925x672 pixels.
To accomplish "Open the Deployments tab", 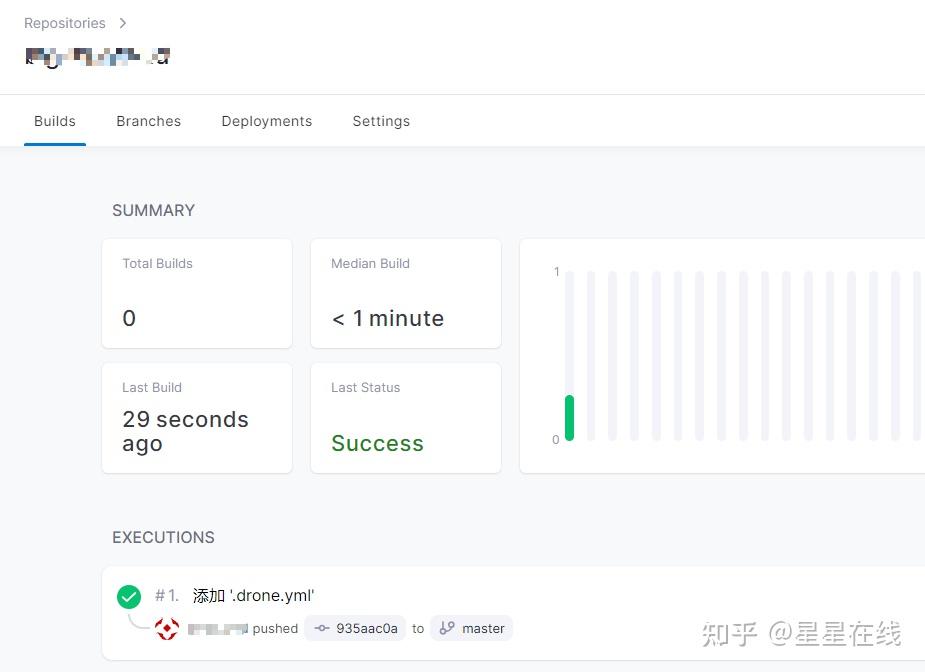I will coord(267,121).
